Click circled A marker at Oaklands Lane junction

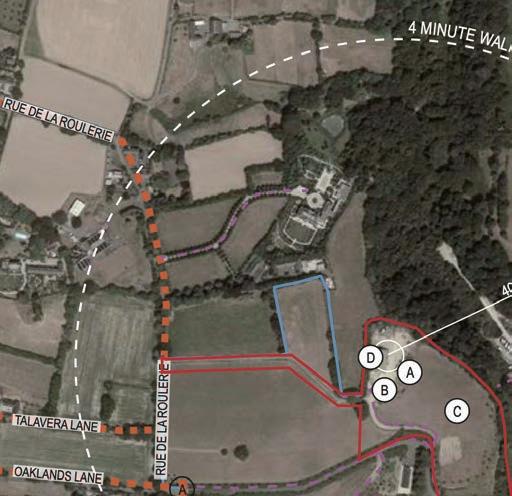[182, 488]
